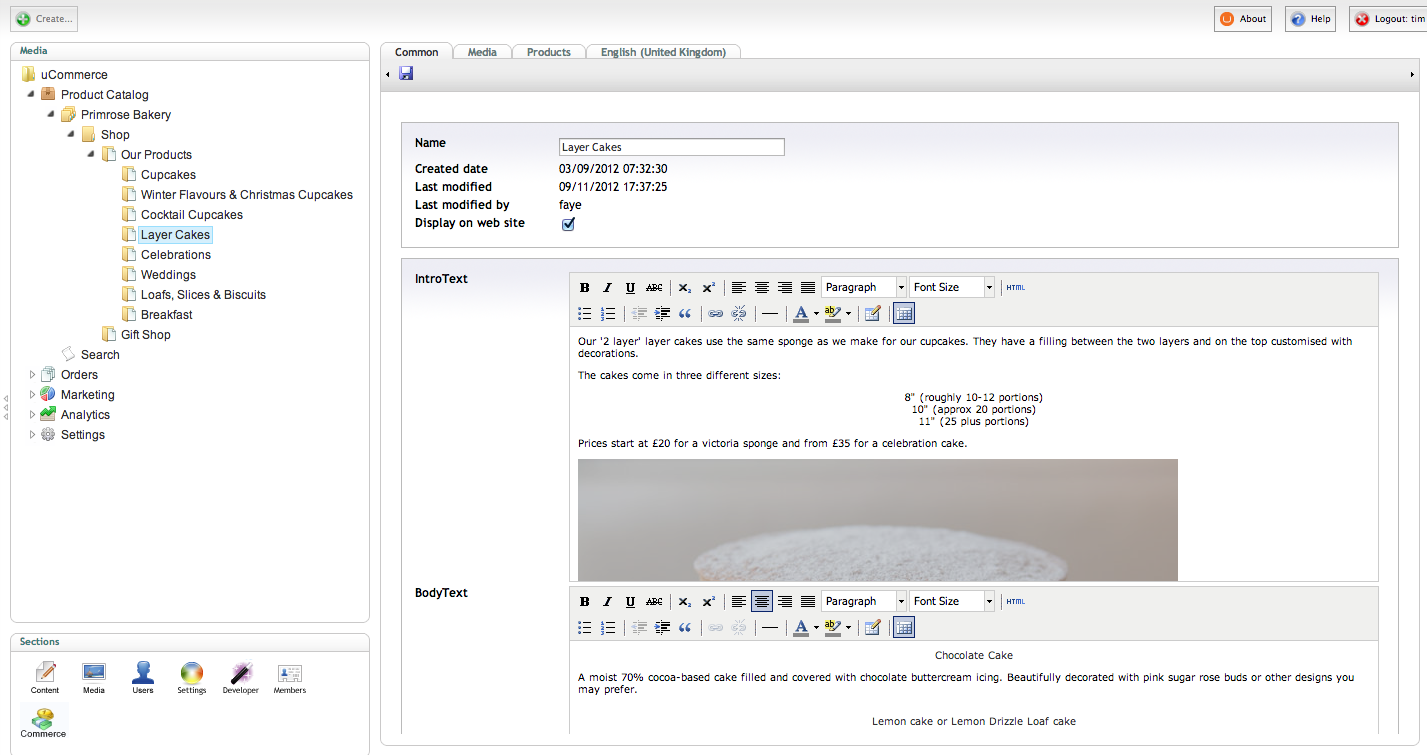Expand the Analytics tree node
Viewport: 1427px width, 755px height.
32,415
